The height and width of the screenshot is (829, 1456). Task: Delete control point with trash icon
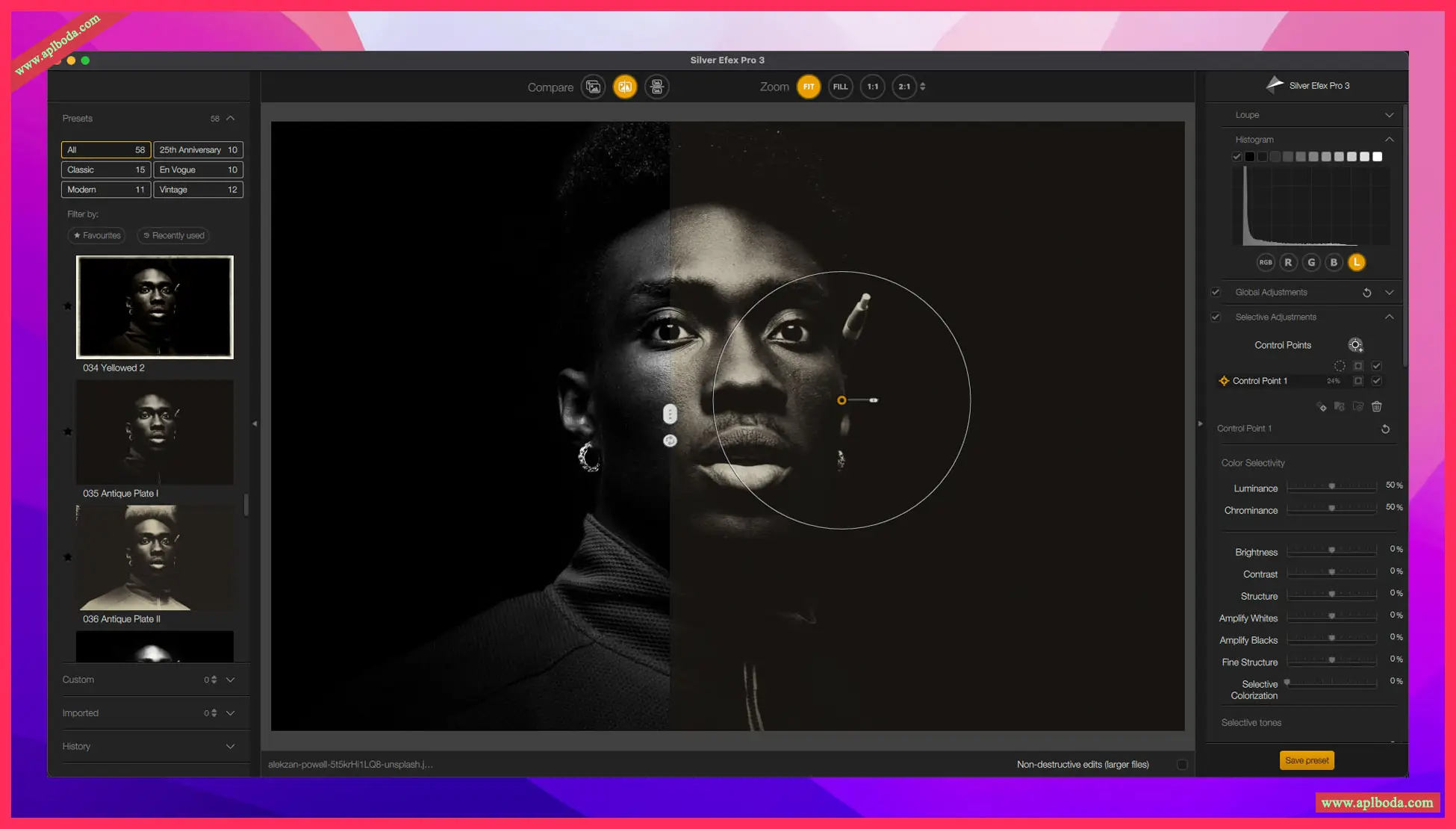(x=1377, y=406)
